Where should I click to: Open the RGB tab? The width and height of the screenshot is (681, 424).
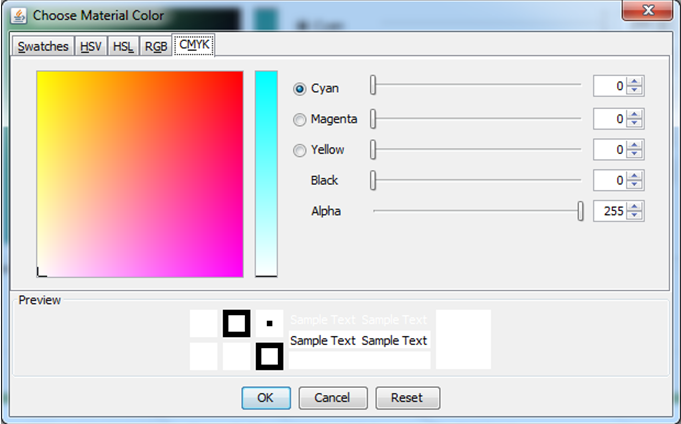click(155, 47)
